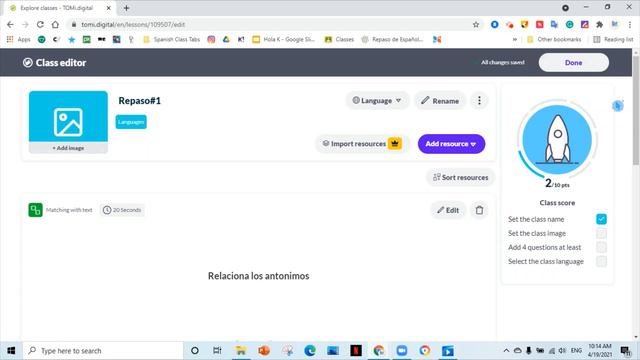Open the Spanish Class Tabs bookmark folder
Screen dimensions: 640x360
(x=172, y=40)
